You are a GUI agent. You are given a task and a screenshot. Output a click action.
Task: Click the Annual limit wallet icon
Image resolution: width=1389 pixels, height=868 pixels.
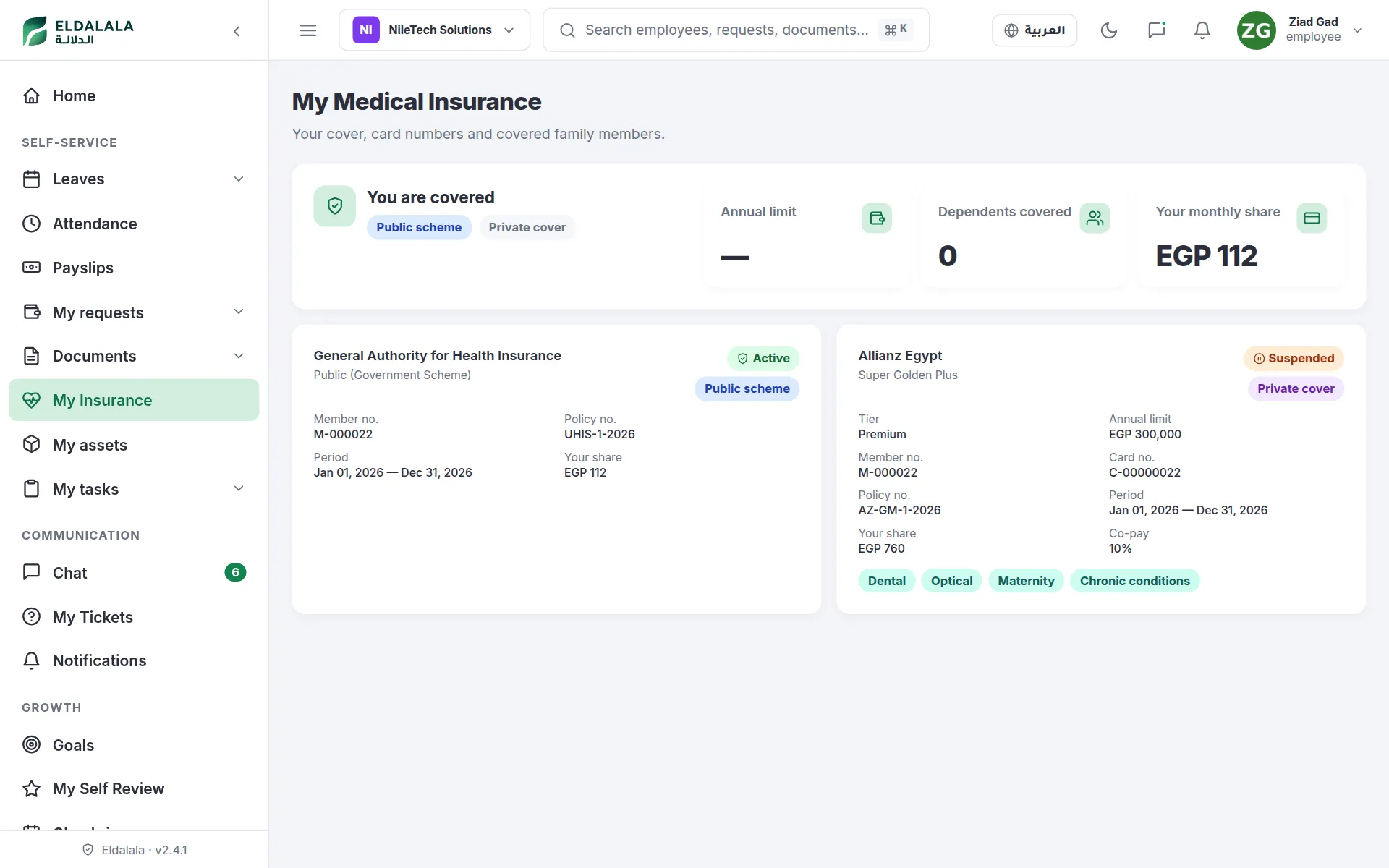coord(877,218)
